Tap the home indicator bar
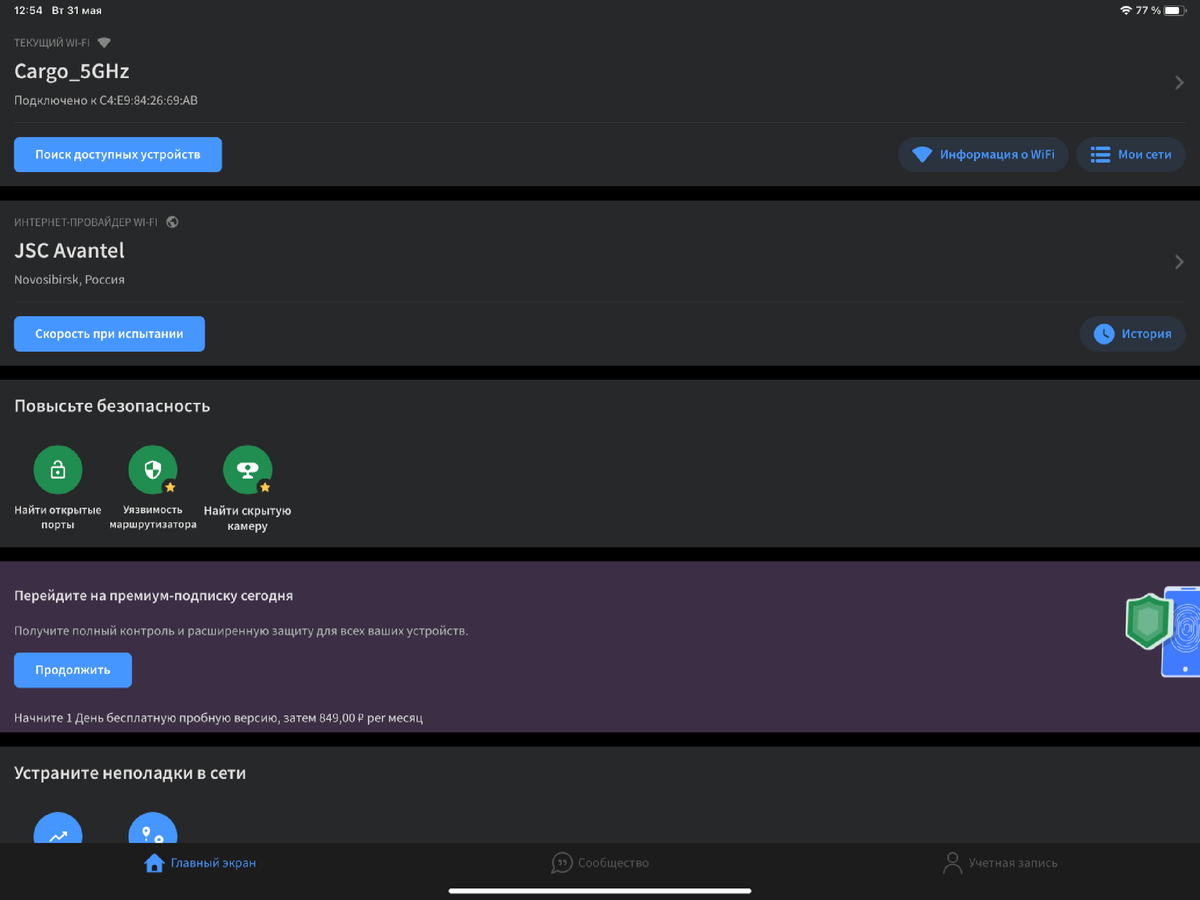Image resolution: width=1200 pixels, height=900 pixels. coord(600,890)
